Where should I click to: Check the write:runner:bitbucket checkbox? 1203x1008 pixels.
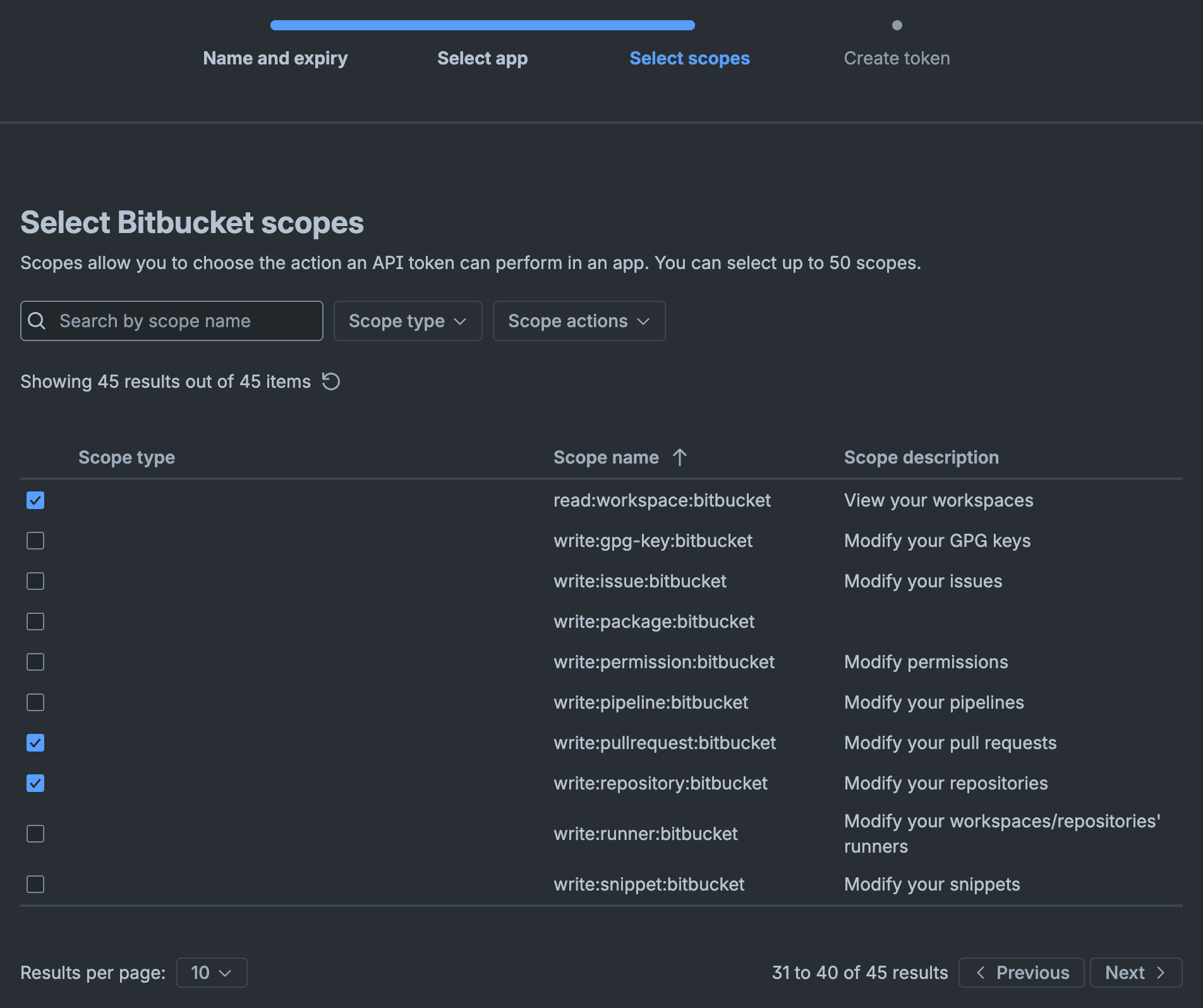click(35, 834)
